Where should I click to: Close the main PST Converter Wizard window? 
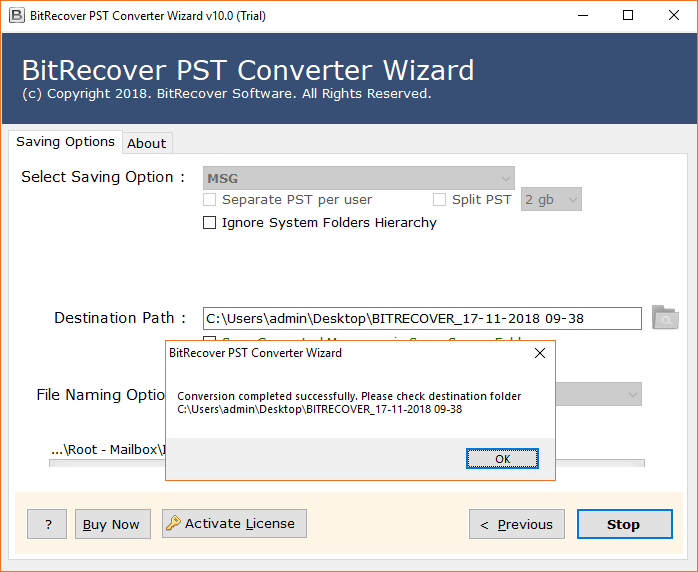click(x=674, y=16)
